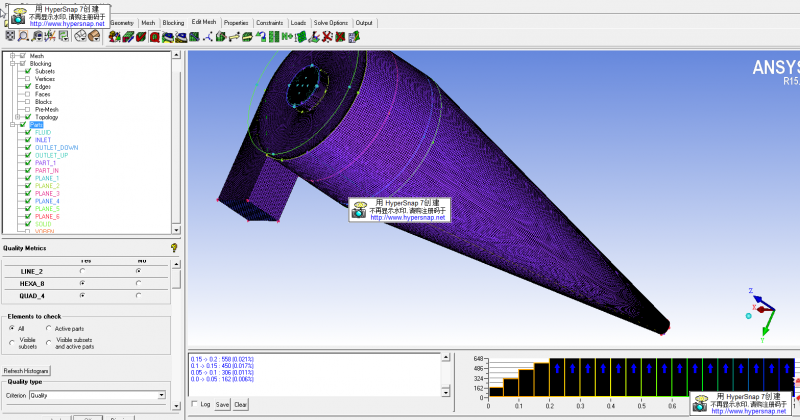This screenshot has width=800, height=420.
Task: Open the Delete Nodes tool
Action: click(327, 37)
